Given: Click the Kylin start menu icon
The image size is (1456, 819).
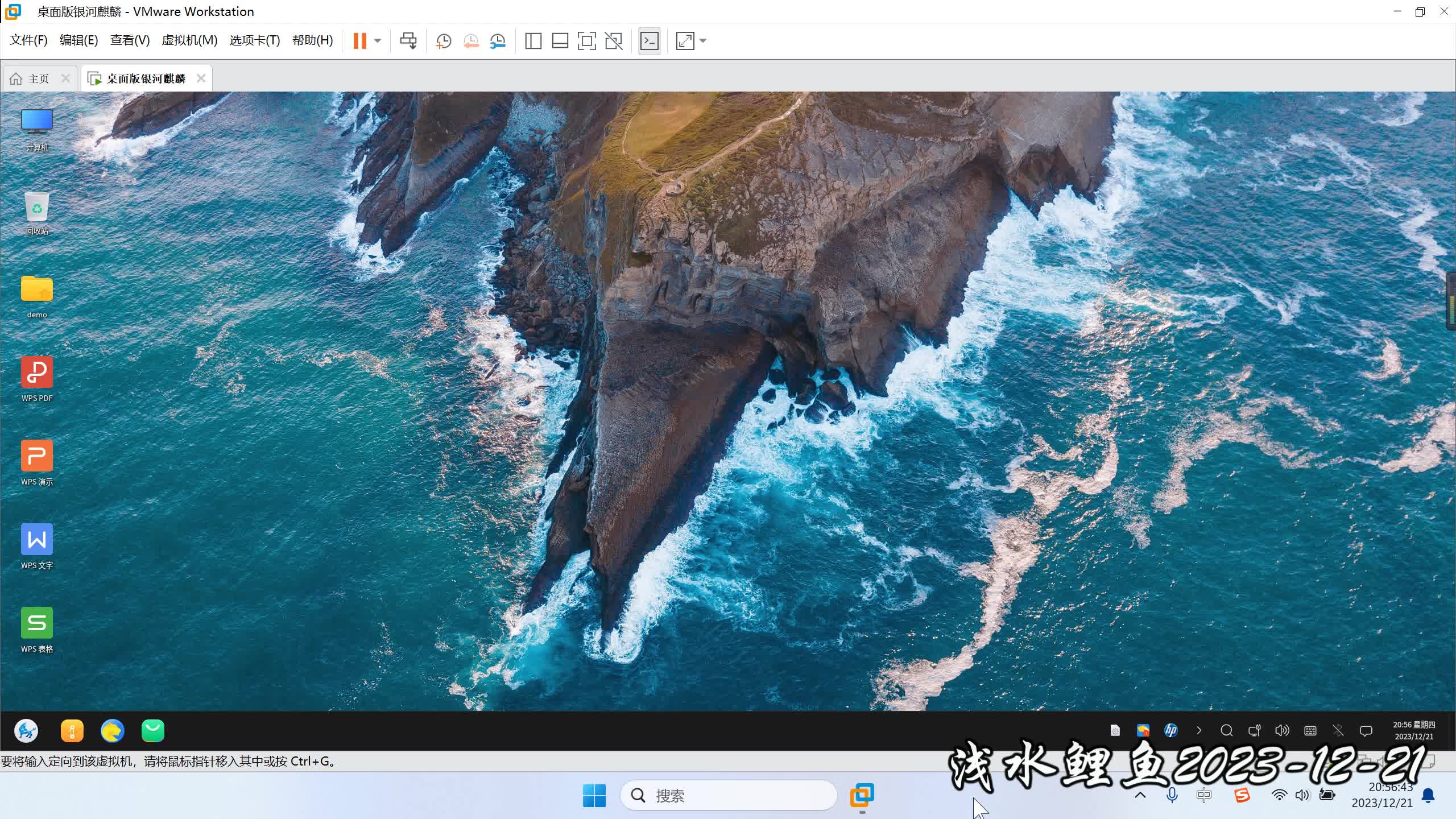Looking at the screenshot, I should point(26,731).
